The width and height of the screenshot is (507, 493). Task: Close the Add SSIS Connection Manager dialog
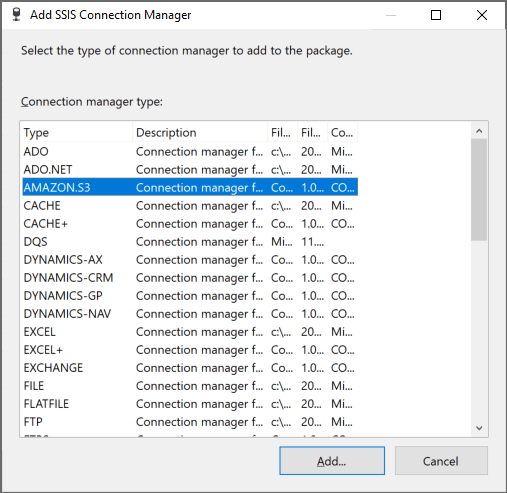(x=482, y=15)
